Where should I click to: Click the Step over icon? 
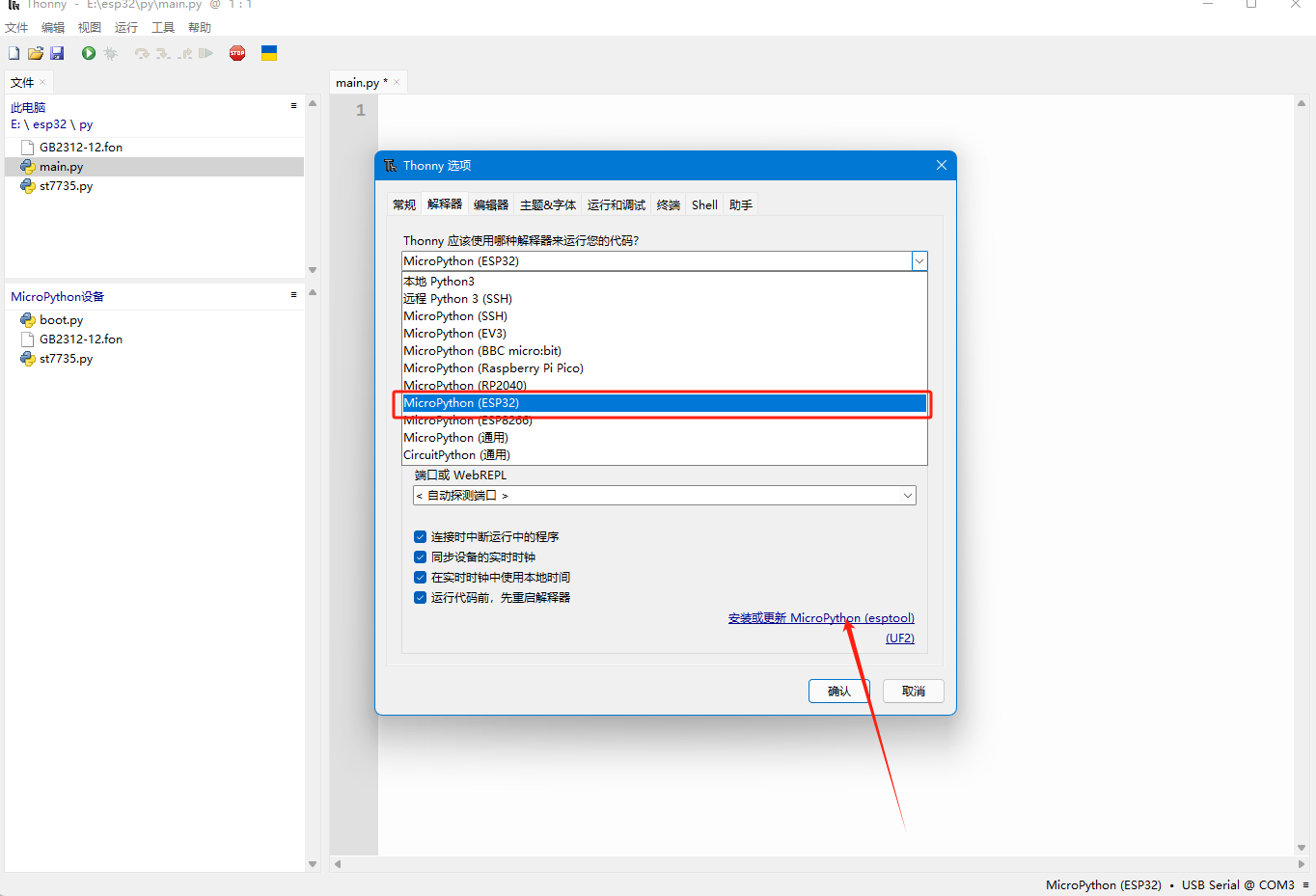[x=142, y=53]
